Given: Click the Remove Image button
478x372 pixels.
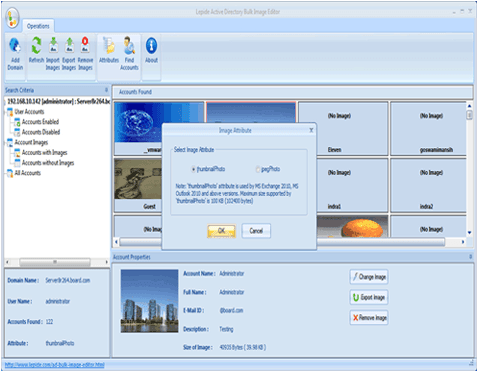Looking at the screenshot, I should (x=369, y=317).
